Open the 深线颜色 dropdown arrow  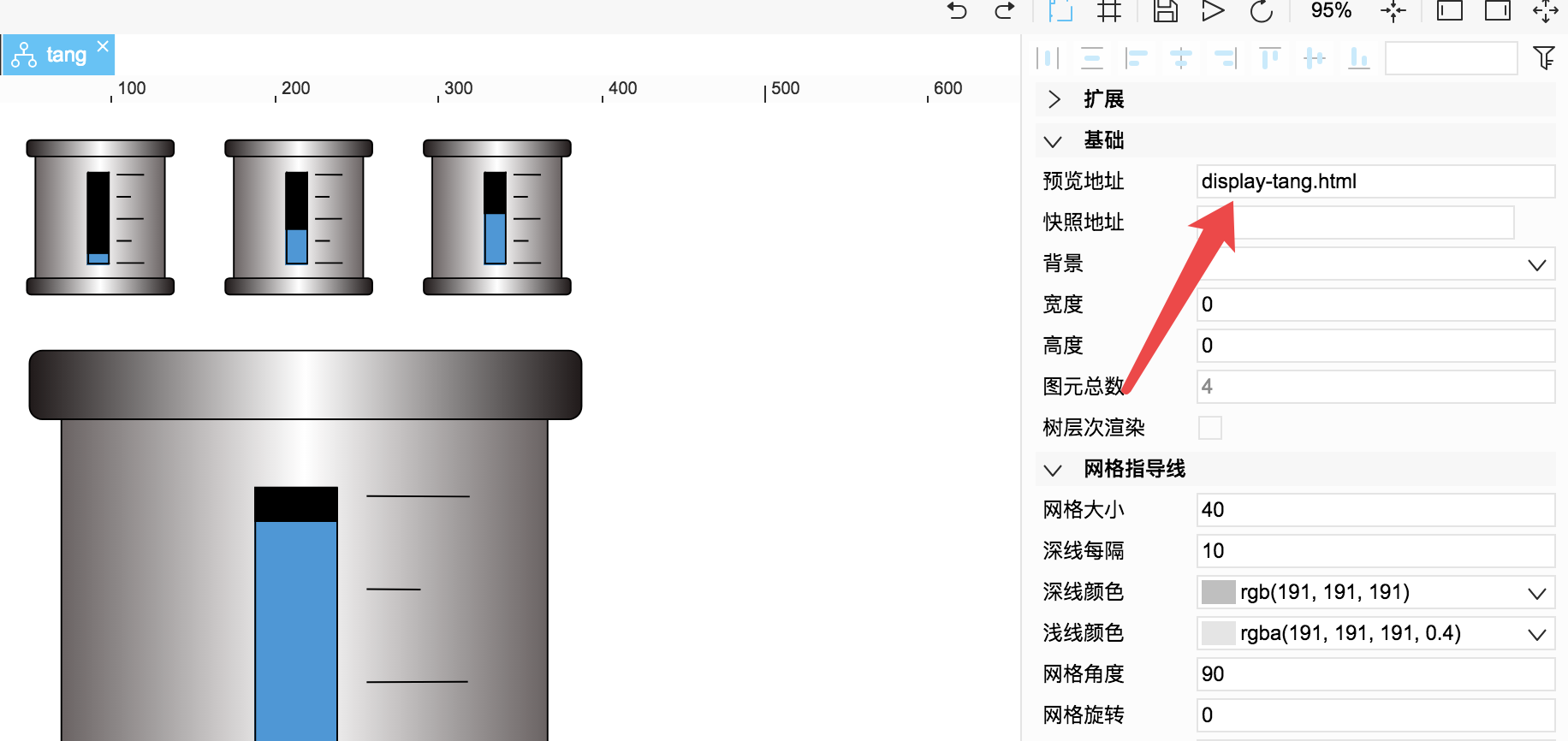[x=1537, y=593]
